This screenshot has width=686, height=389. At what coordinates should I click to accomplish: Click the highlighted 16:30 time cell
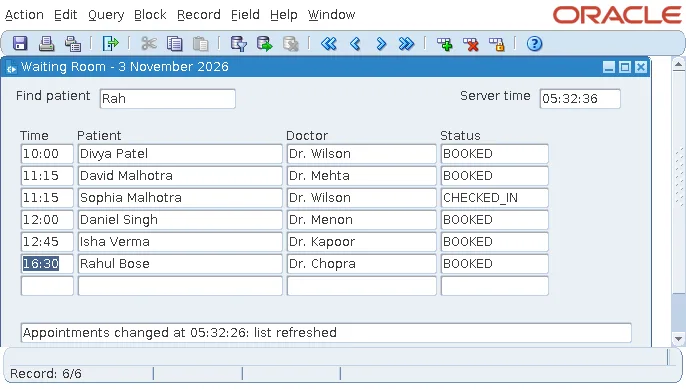tap(47, 264)
